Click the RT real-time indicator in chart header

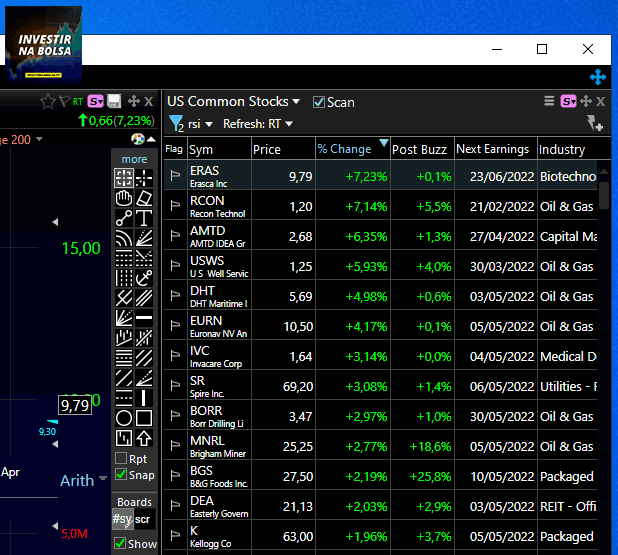(78, 102)
